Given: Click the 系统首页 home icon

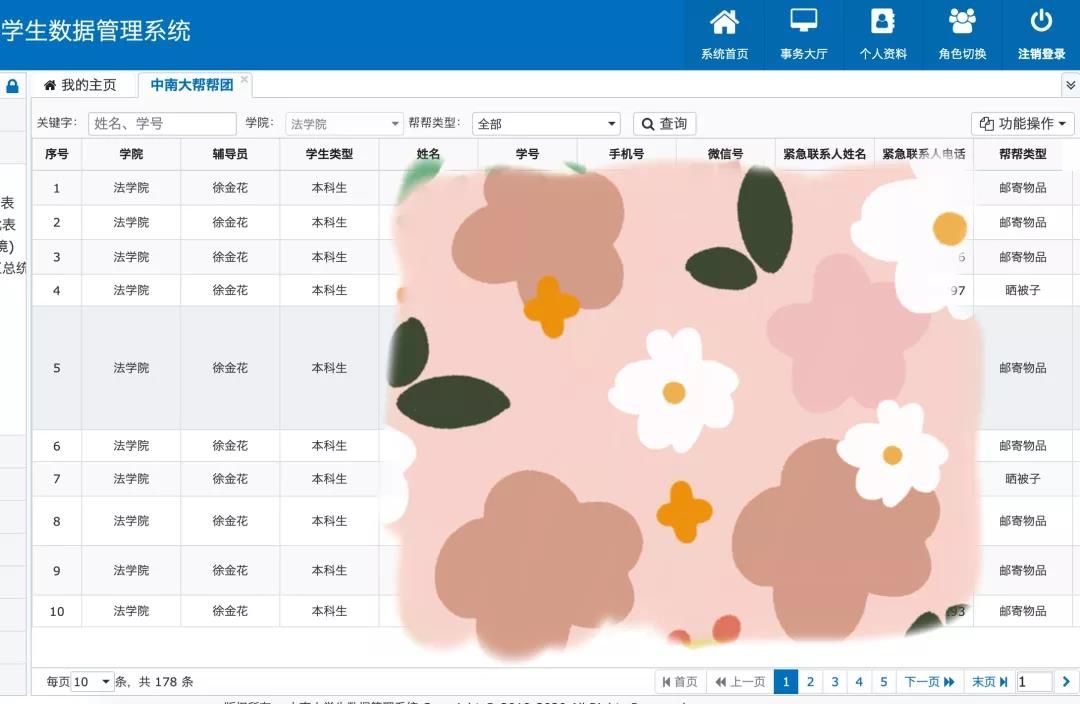Looking at the screenshot, I should [724, 22].
